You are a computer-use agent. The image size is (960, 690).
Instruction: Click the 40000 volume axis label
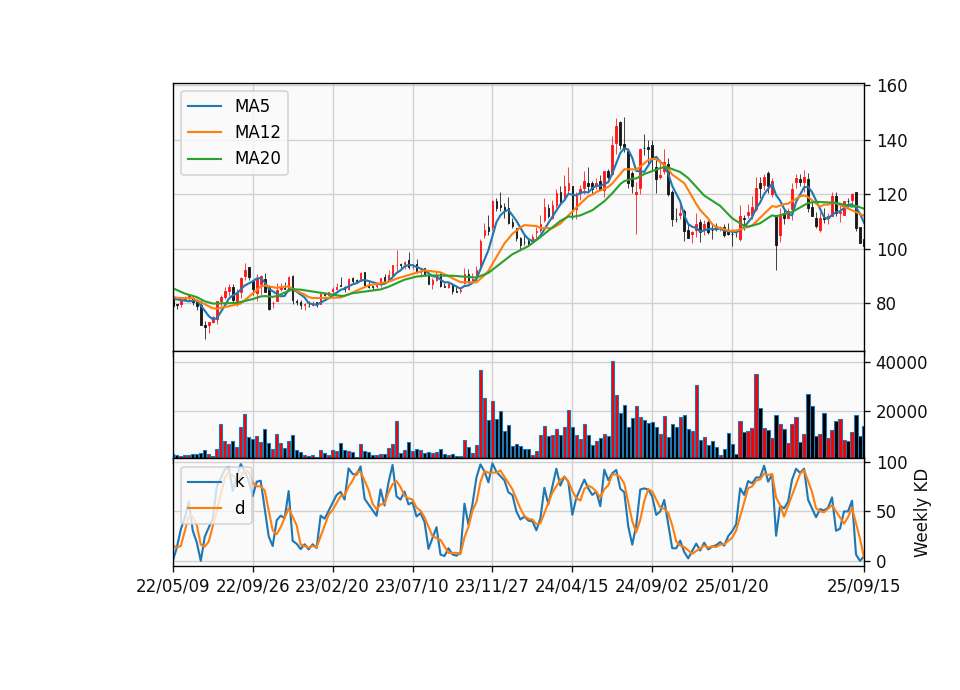pos(902,363)
